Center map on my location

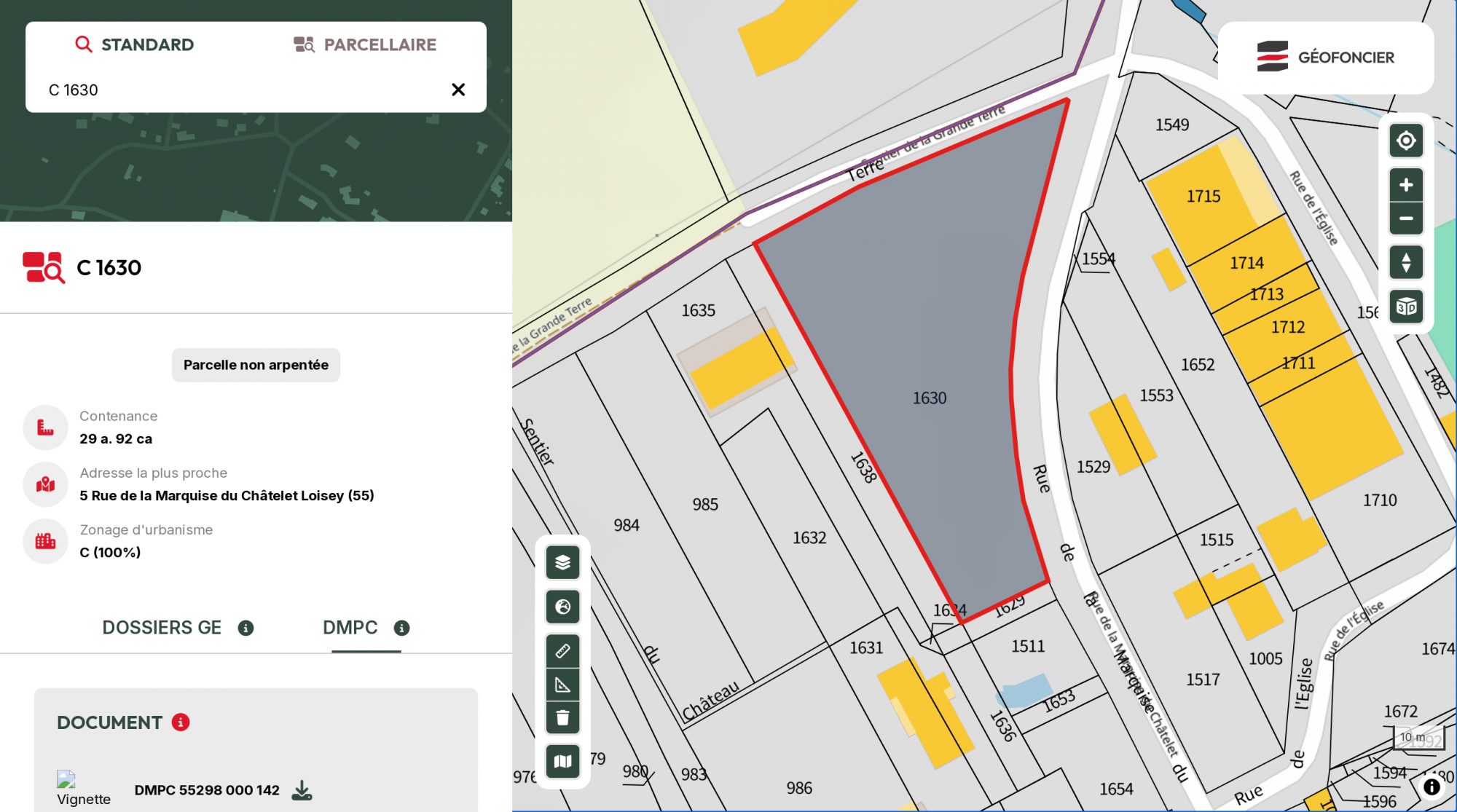pos(1405,141)
